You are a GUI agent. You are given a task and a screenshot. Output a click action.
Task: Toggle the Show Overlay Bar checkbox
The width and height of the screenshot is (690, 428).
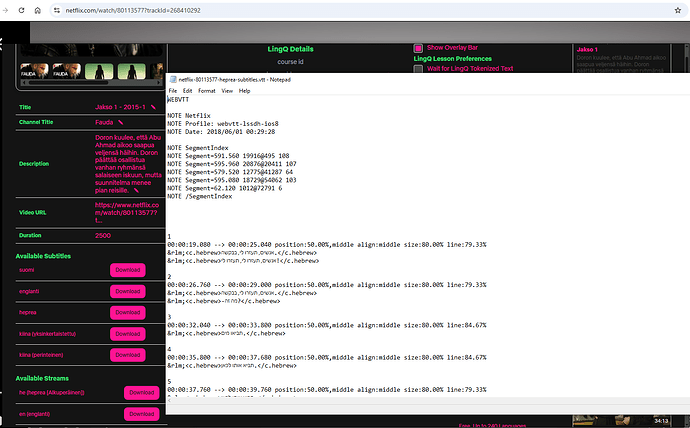point(418,48)
